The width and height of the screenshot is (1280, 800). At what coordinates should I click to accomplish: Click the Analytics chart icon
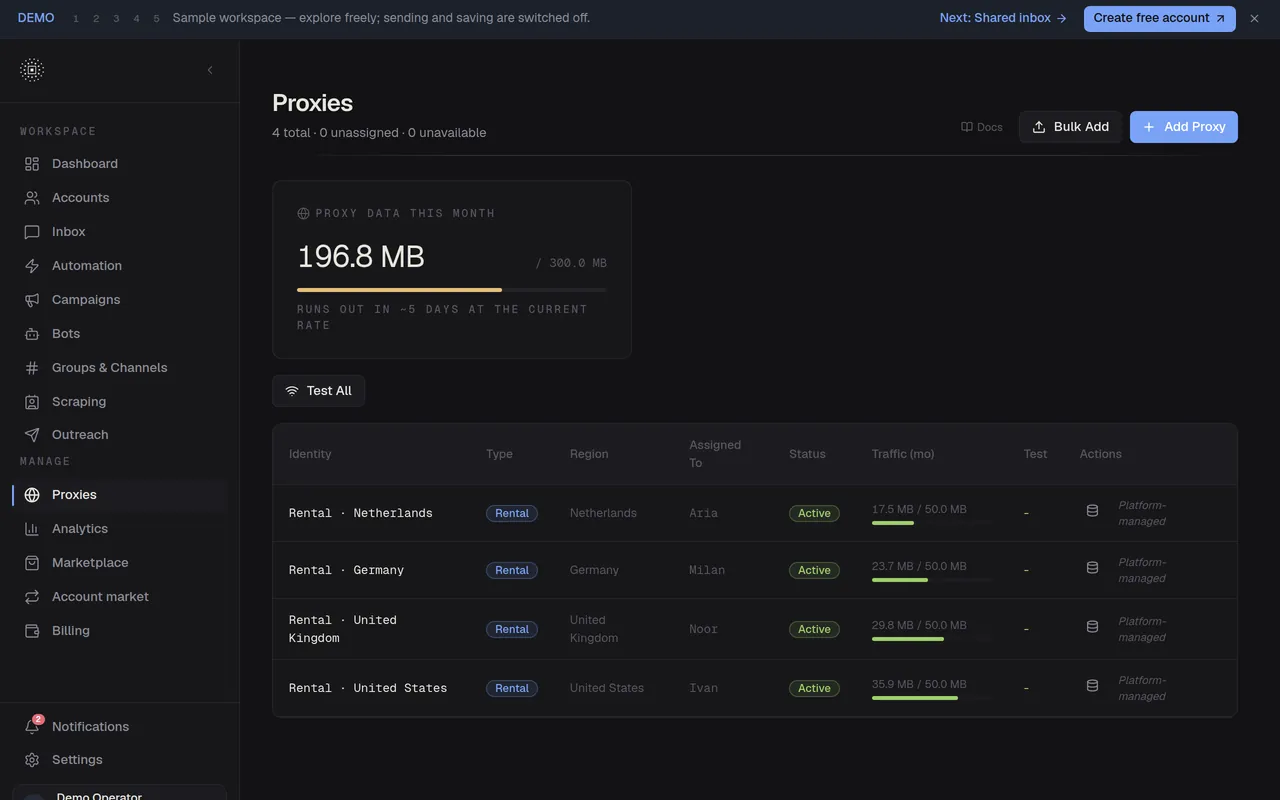32,529
